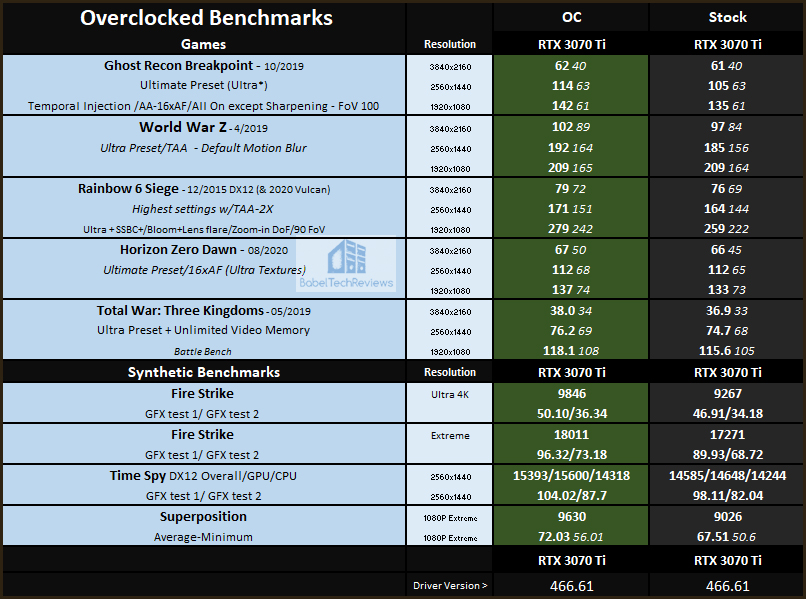Click Stock Rainbow 6 Siege value "259 222"
This screenshot has width=806, height=599.
point(726,229)
